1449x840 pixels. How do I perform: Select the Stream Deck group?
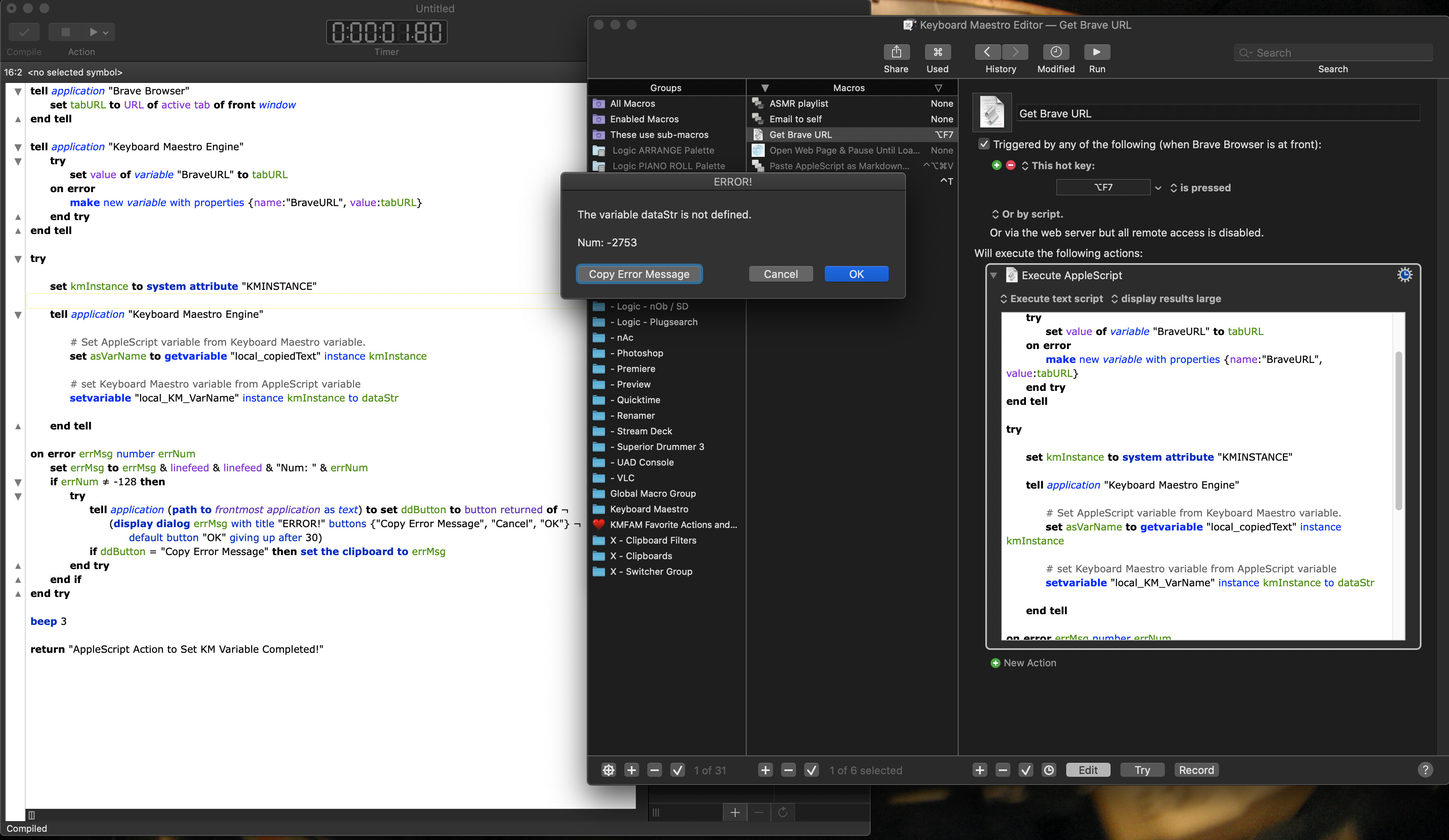pos(667,431)
